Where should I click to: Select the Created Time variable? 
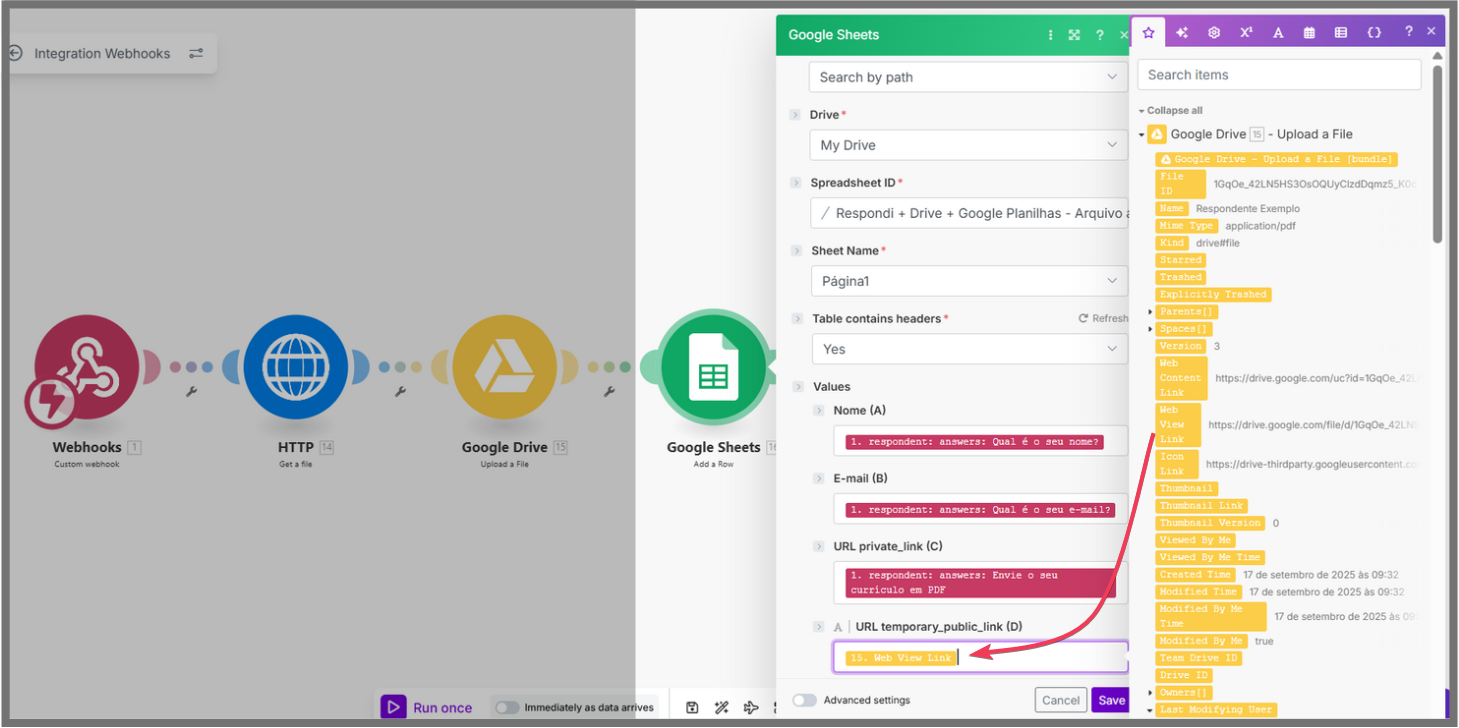1195,575
